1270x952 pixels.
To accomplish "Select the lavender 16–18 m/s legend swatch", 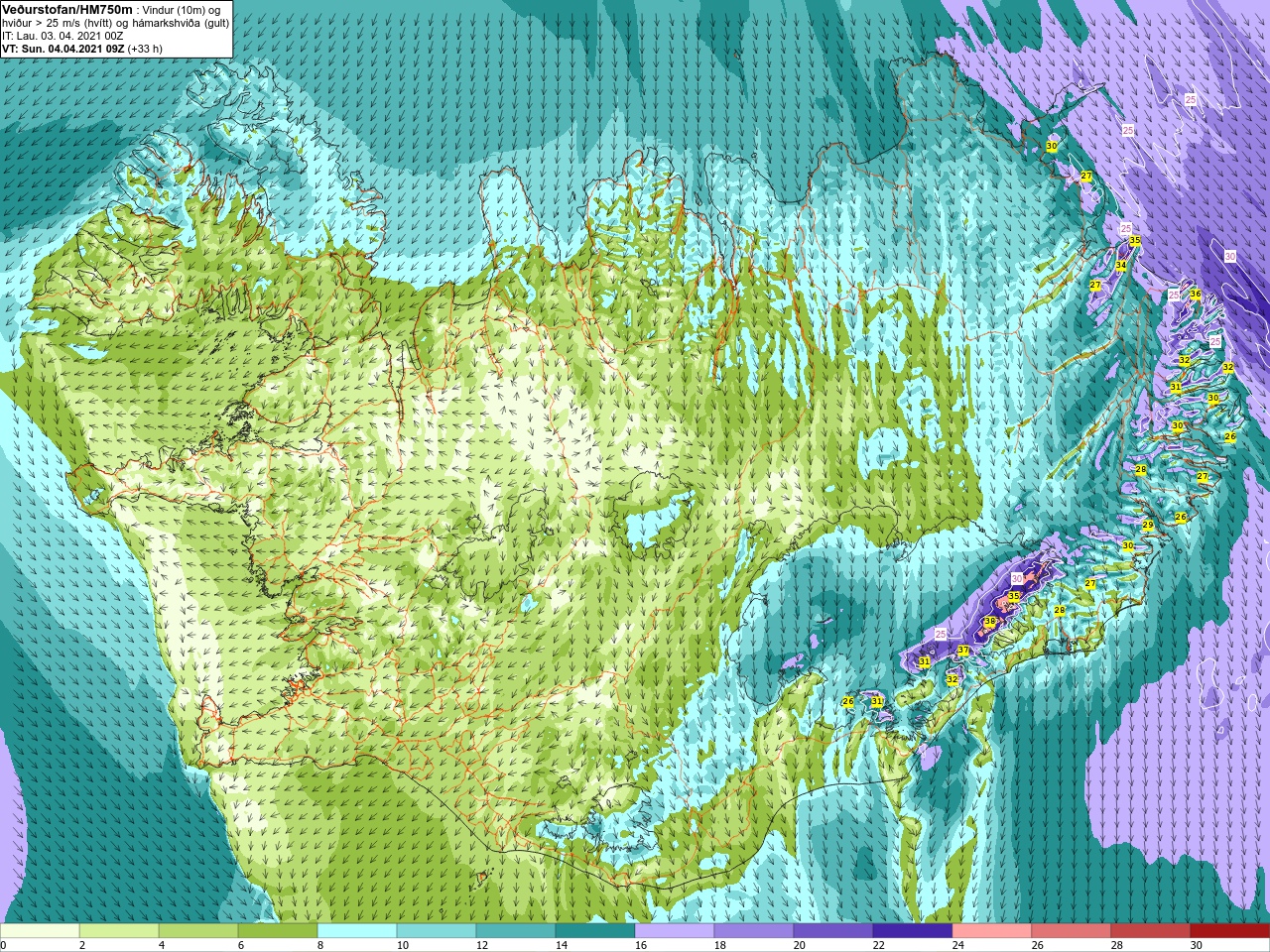I will click(x=675, y=931).
